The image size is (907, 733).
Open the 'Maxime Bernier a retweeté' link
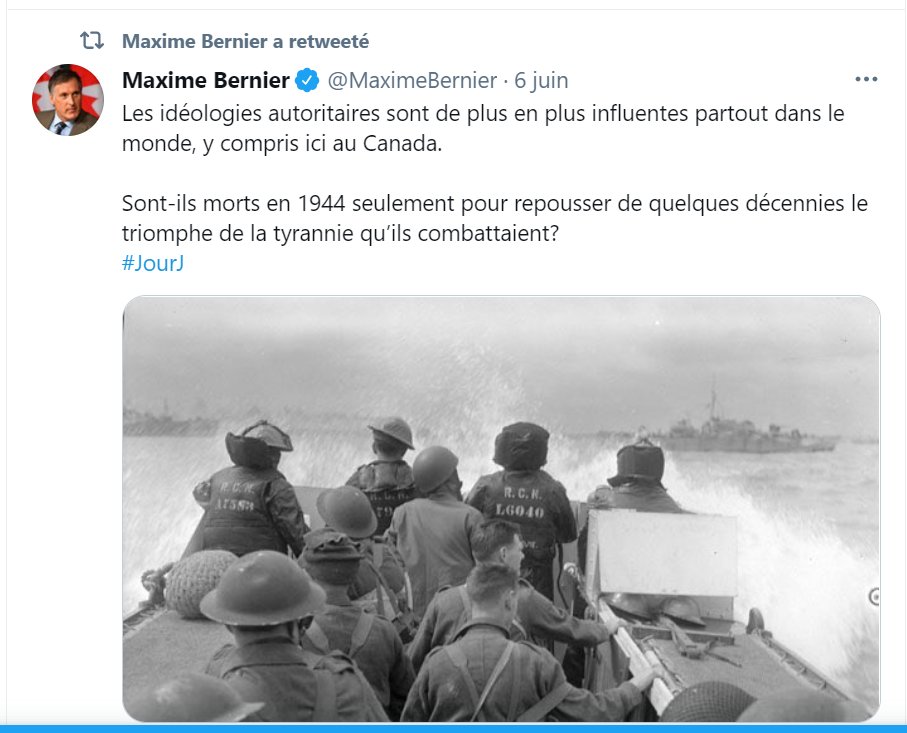click(x=245, y=41)
